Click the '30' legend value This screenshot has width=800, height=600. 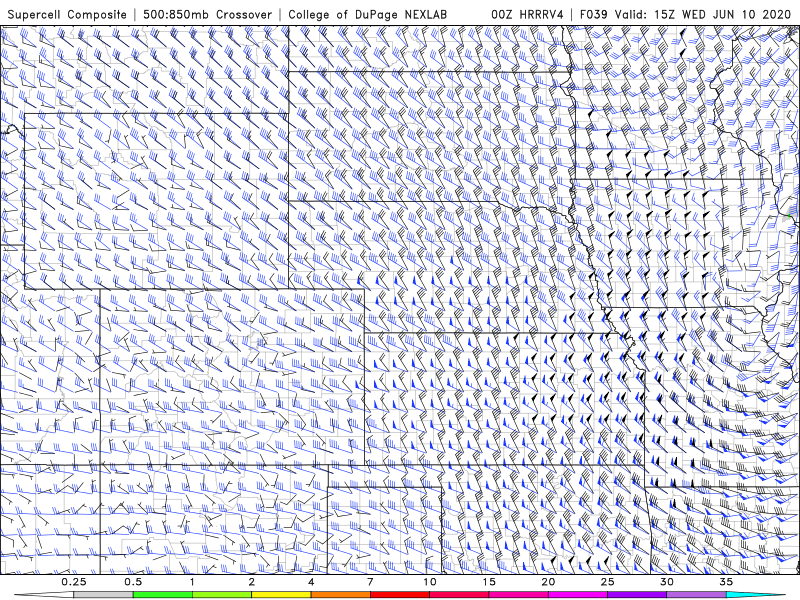pyautogui.click(x=667, y=582)
